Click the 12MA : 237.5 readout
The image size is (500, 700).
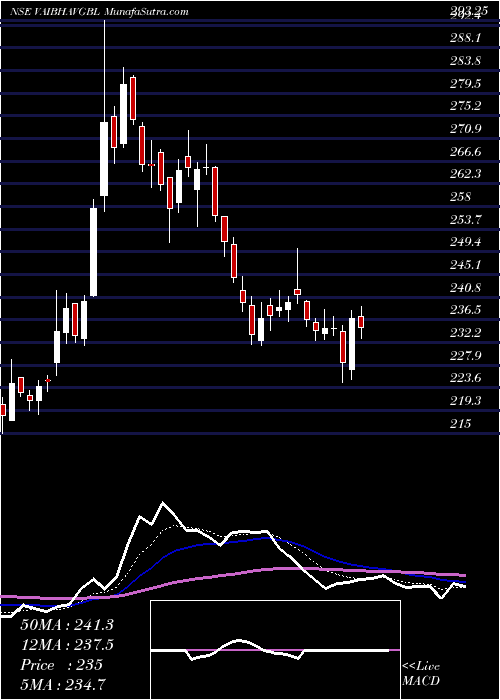(x=67, y=645)
